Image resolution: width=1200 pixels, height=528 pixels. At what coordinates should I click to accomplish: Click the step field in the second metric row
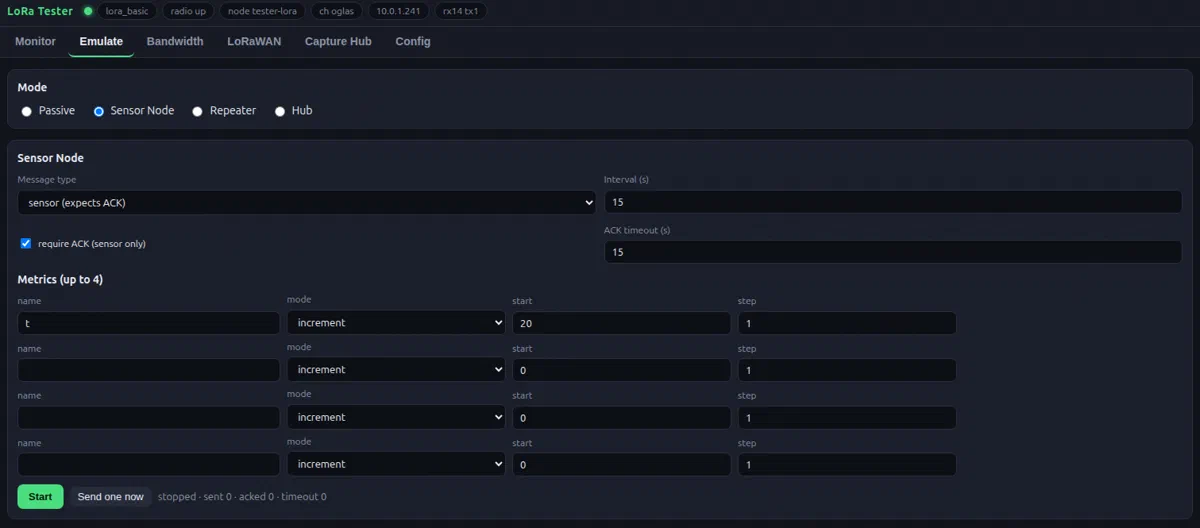(847, 370)
